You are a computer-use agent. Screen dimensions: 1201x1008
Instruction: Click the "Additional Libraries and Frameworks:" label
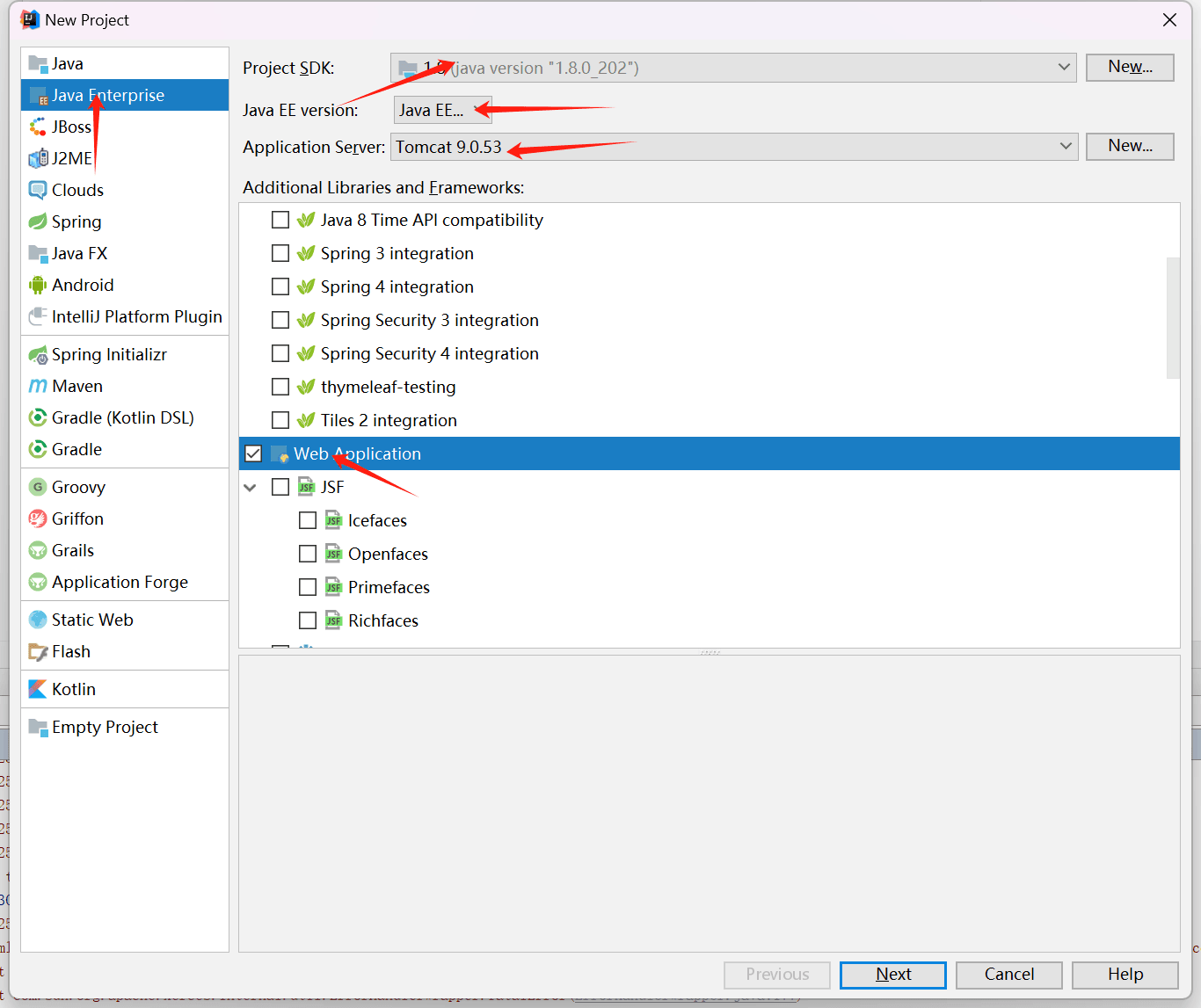pos(383,187)
